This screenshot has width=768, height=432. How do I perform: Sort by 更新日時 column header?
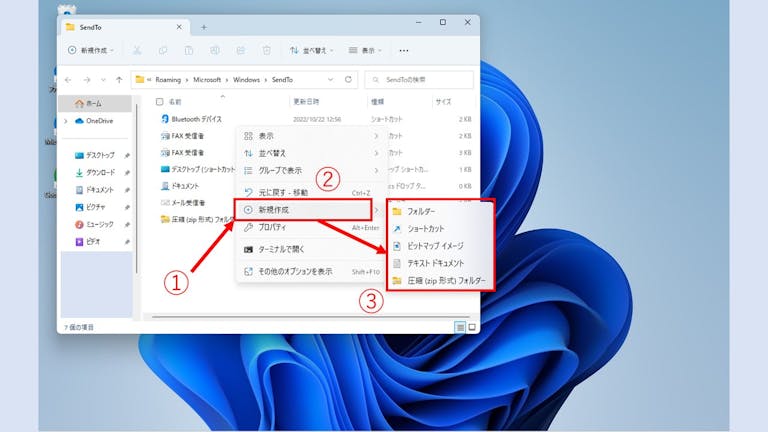[x=306, y=102]
